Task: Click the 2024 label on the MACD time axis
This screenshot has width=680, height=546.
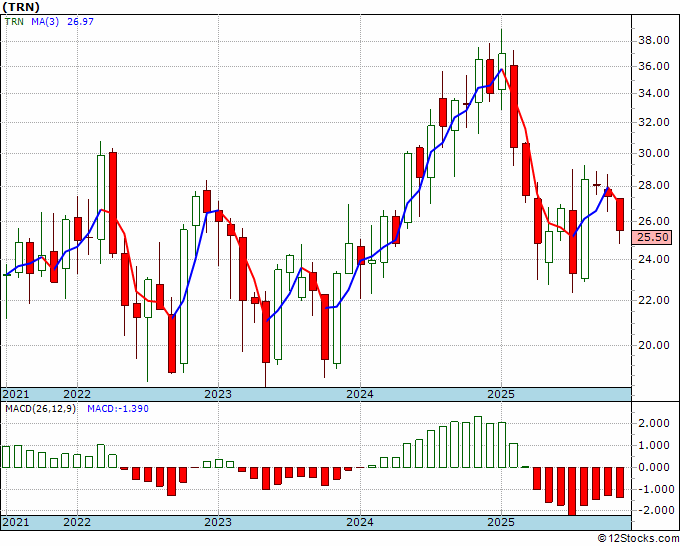Action: [360, 522]
